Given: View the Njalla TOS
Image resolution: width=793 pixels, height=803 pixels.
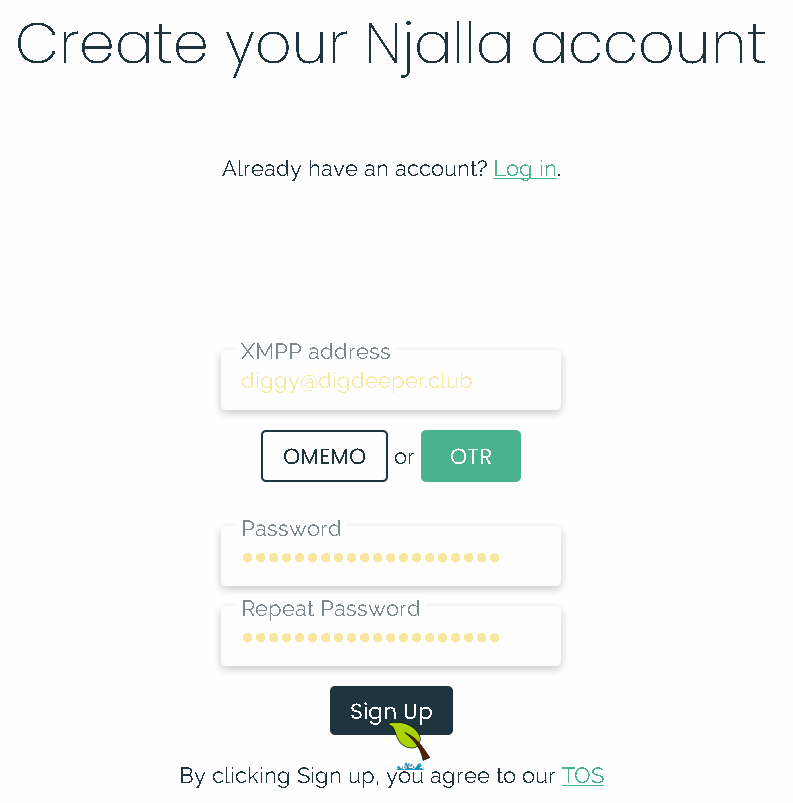Looking at the screenshot, I should coord(583,776).
